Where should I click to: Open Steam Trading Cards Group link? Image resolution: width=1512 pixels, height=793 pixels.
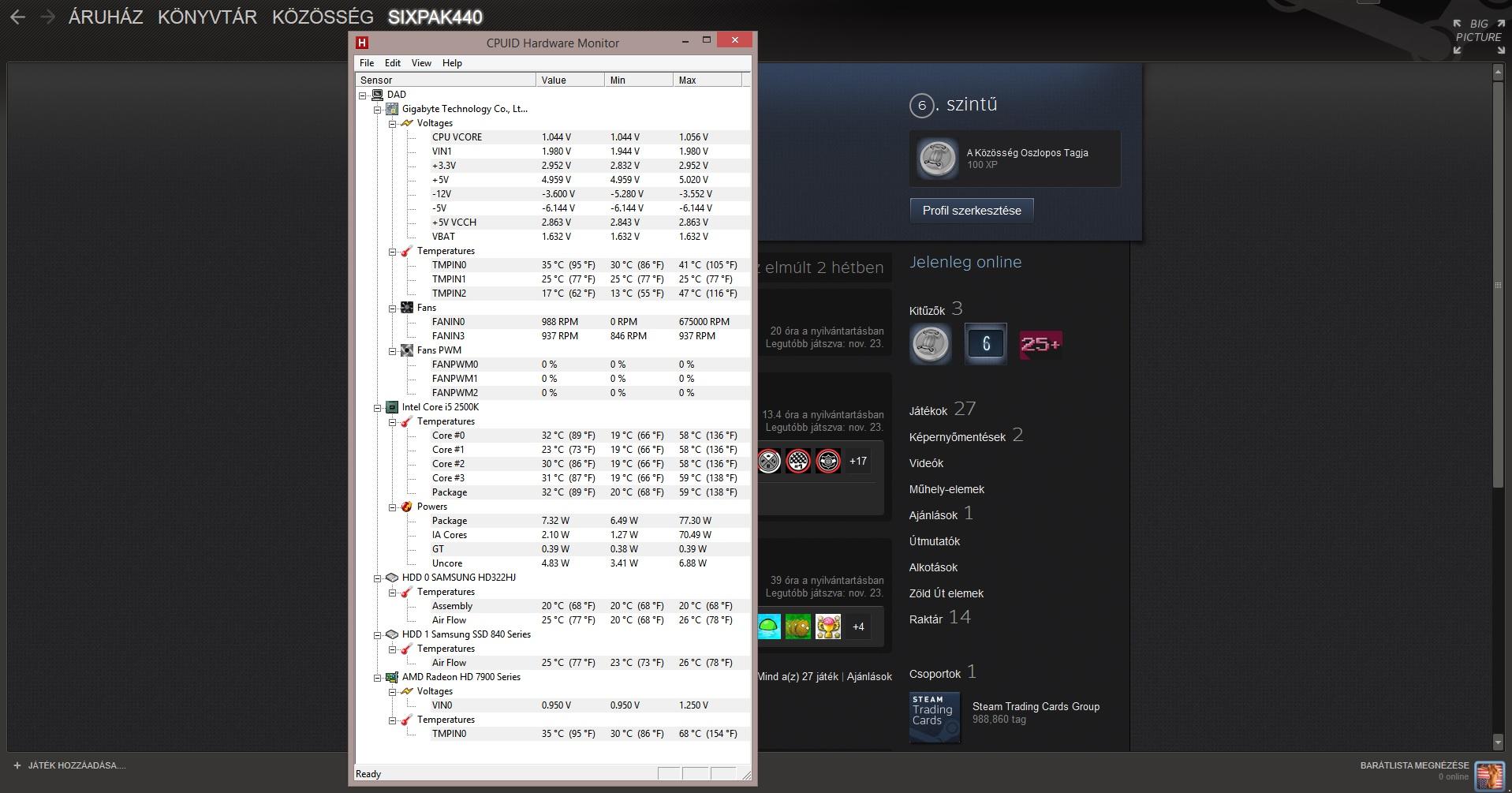click(x=1036, y=707)
